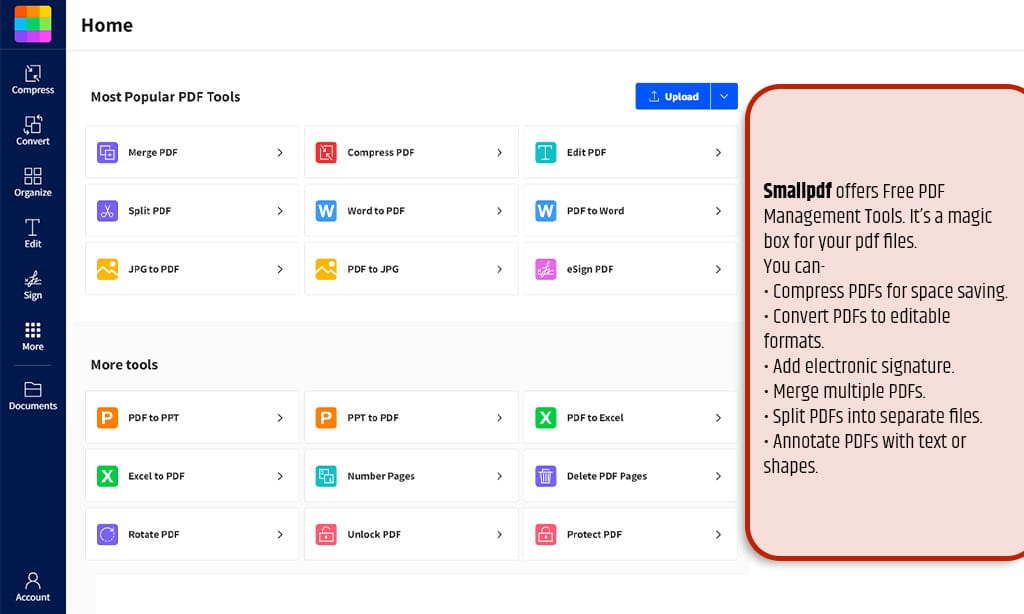This screenshot has width=1024, height=614.
Task: Click the Delete PDF Pages trash icon
Action: [545, 476]
